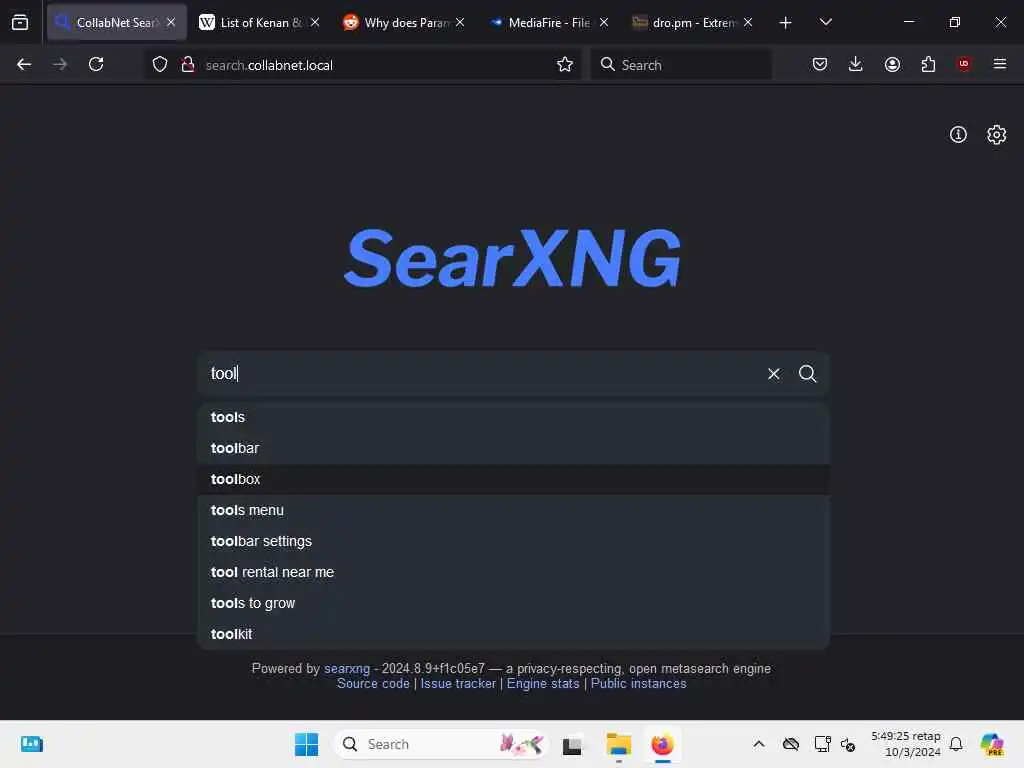This screenshot has width=1024, height=768.
Task: Choose the 'toolbar' suggestion
Action: click(x=513, y=448)
